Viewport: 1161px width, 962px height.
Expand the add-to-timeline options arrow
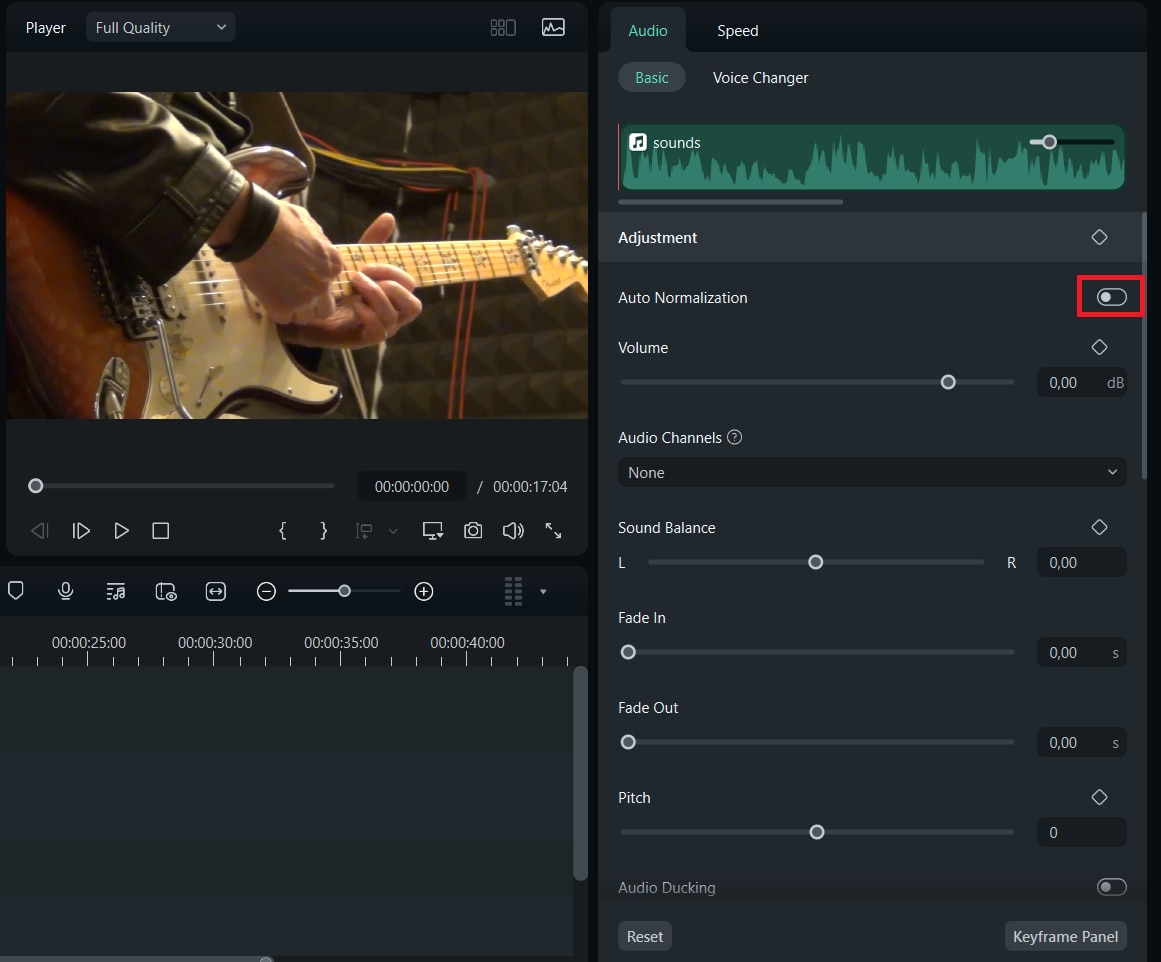pos(393,531)
